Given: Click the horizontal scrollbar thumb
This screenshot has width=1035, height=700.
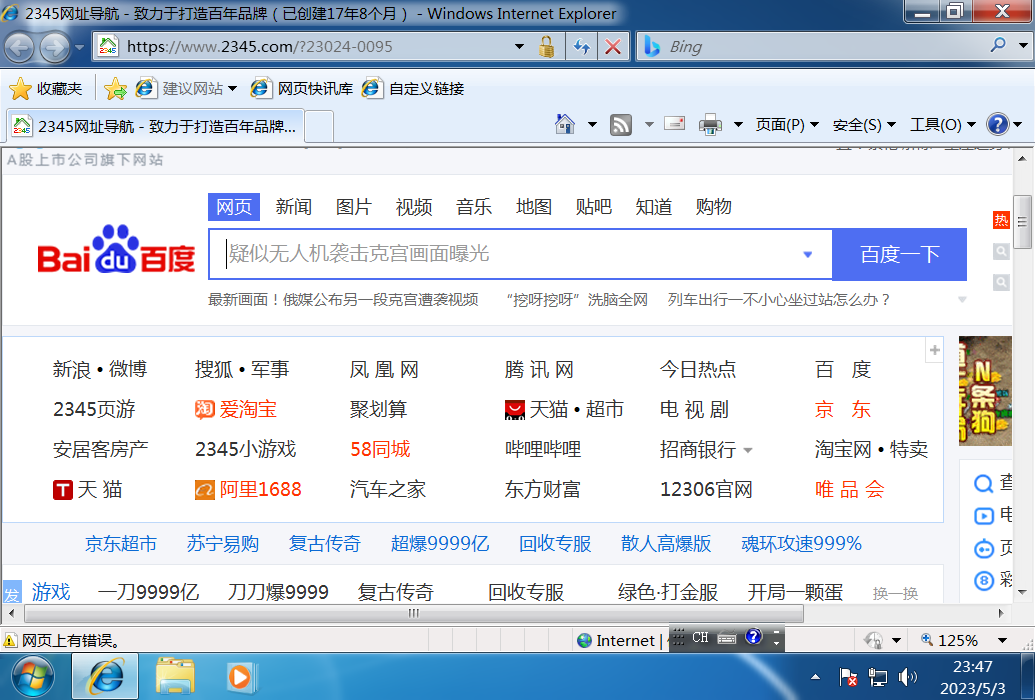Looking at the screenshot, I should coord(414,613).
